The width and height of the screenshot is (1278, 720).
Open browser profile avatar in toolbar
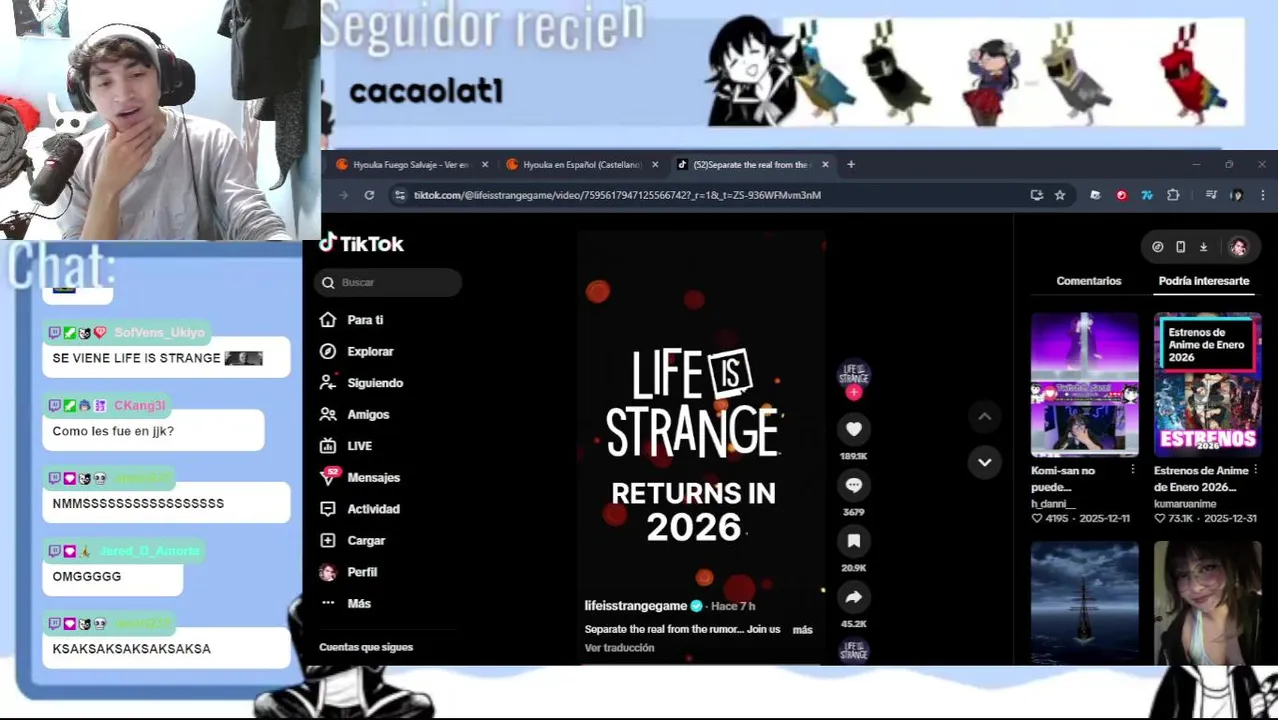tap(1237, 195)
